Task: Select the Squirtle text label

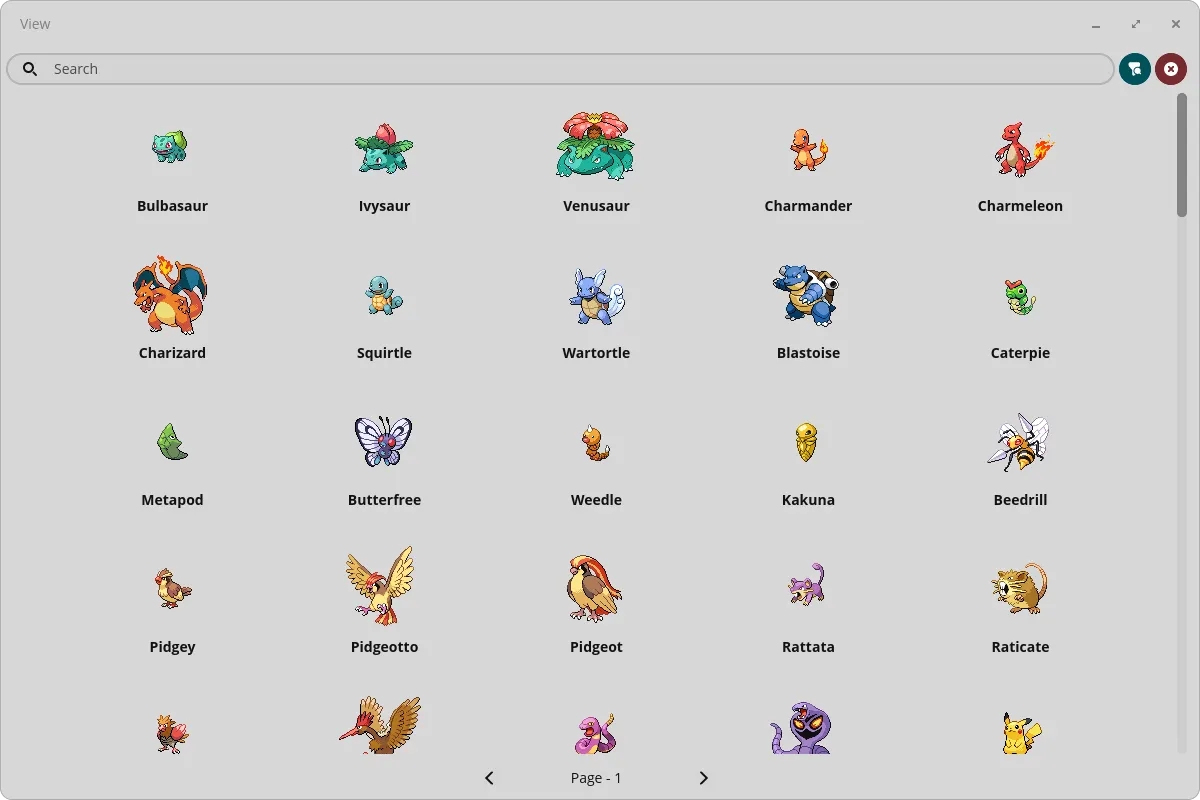Action: tap(384, 353)
